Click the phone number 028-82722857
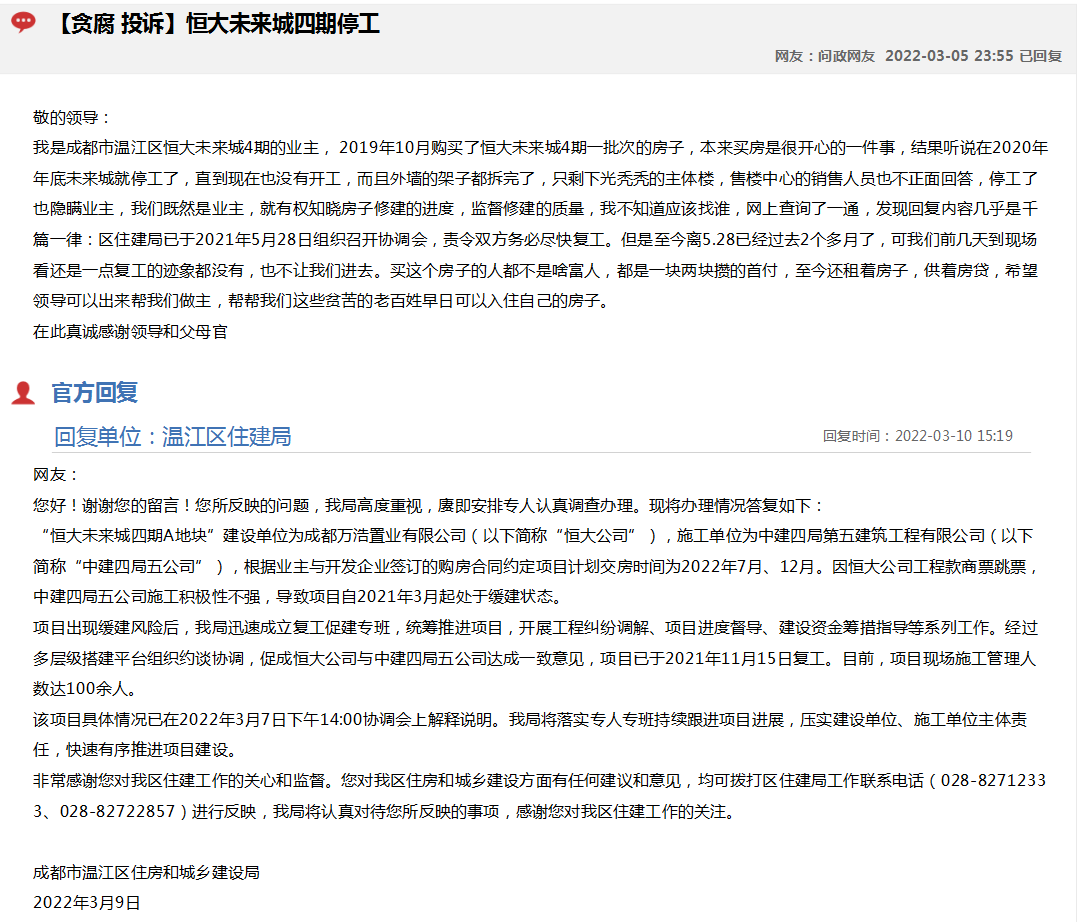 (118, 812)
